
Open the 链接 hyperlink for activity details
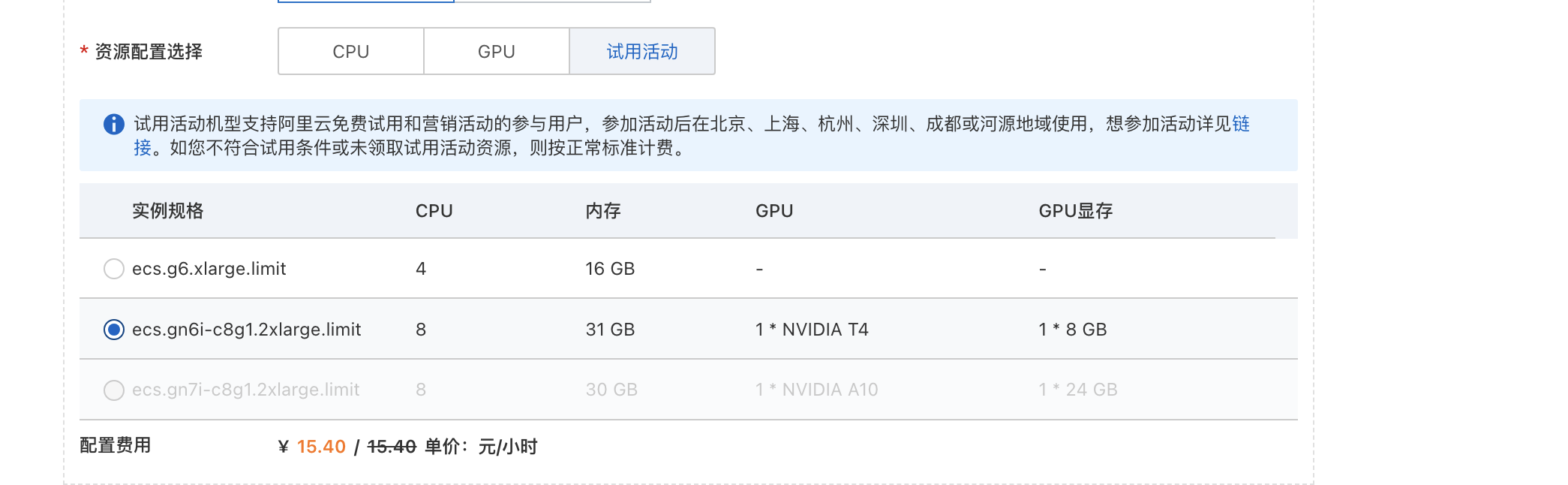coord(1241,124)
